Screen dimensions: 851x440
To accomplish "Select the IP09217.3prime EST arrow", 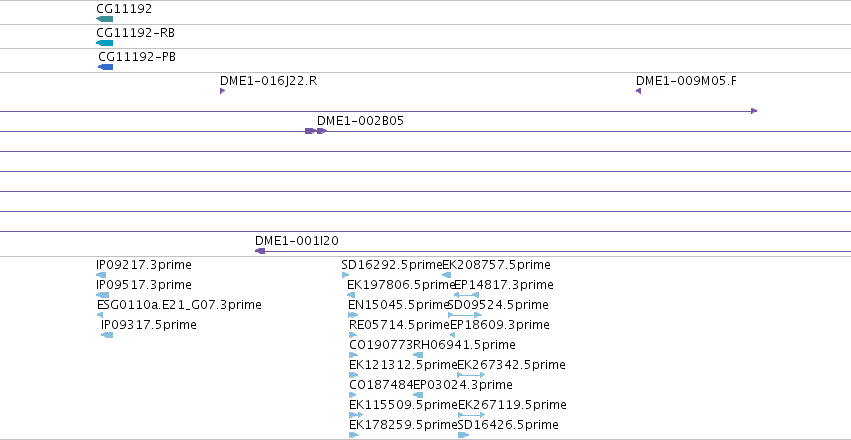I will [101, 275].
